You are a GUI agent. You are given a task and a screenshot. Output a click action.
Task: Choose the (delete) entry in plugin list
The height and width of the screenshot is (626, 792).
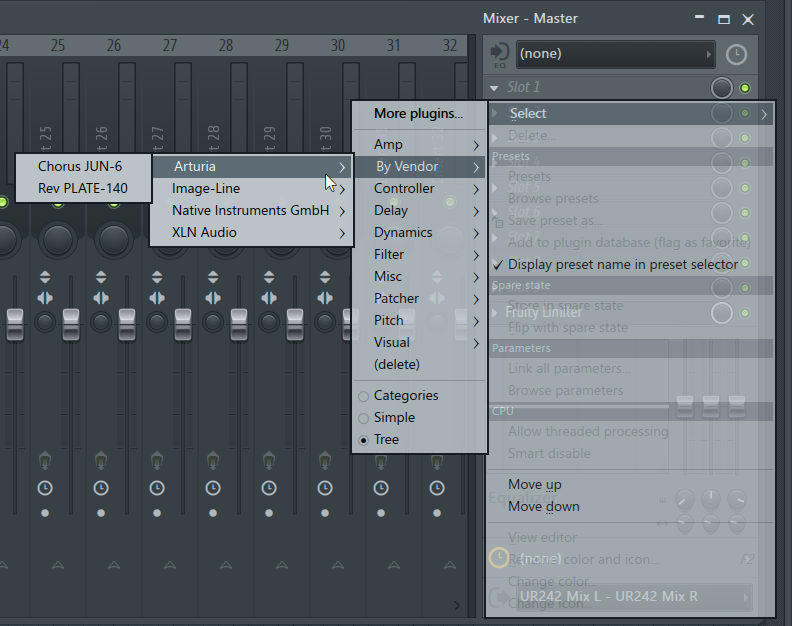tap(419, 364)
